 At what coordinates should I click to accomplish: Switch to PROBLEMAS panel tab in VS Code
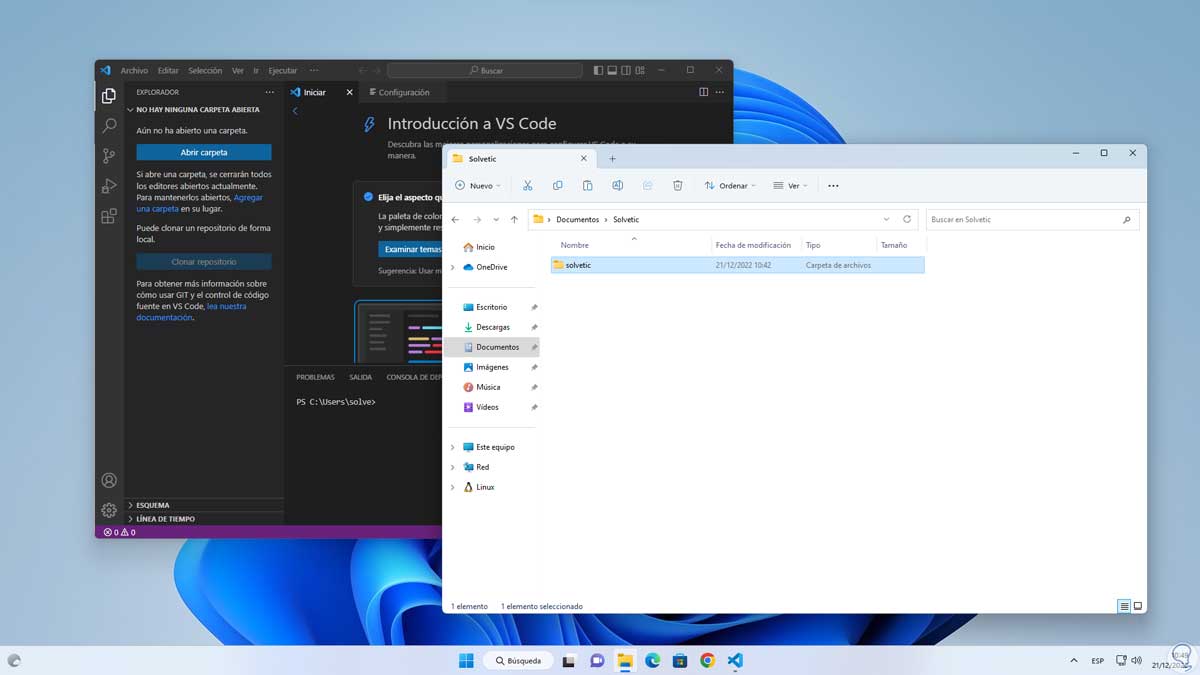pos(315,377)
